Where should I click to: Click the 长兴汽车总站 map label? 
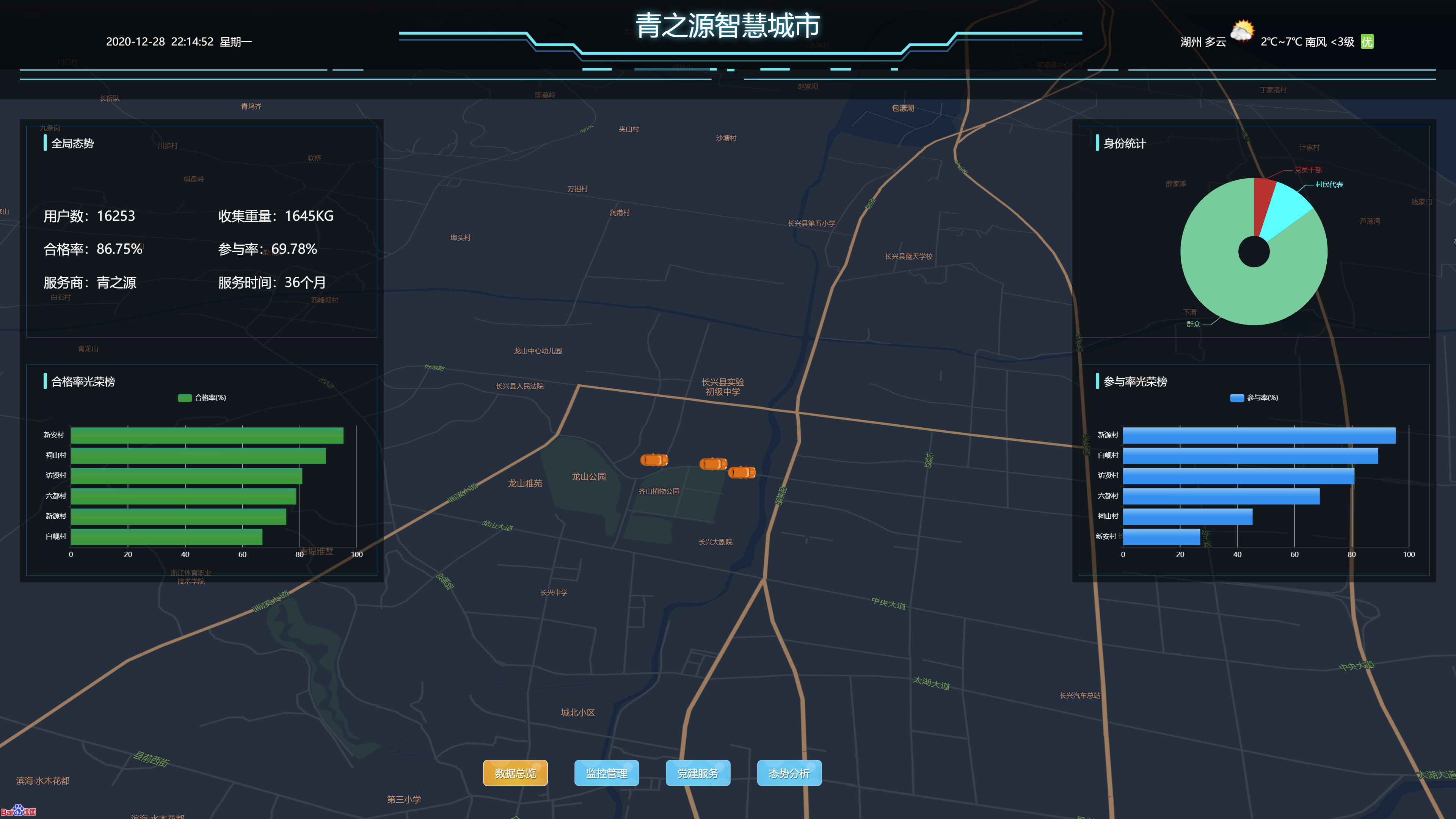pyautogui.click(x=1079, y=695)
